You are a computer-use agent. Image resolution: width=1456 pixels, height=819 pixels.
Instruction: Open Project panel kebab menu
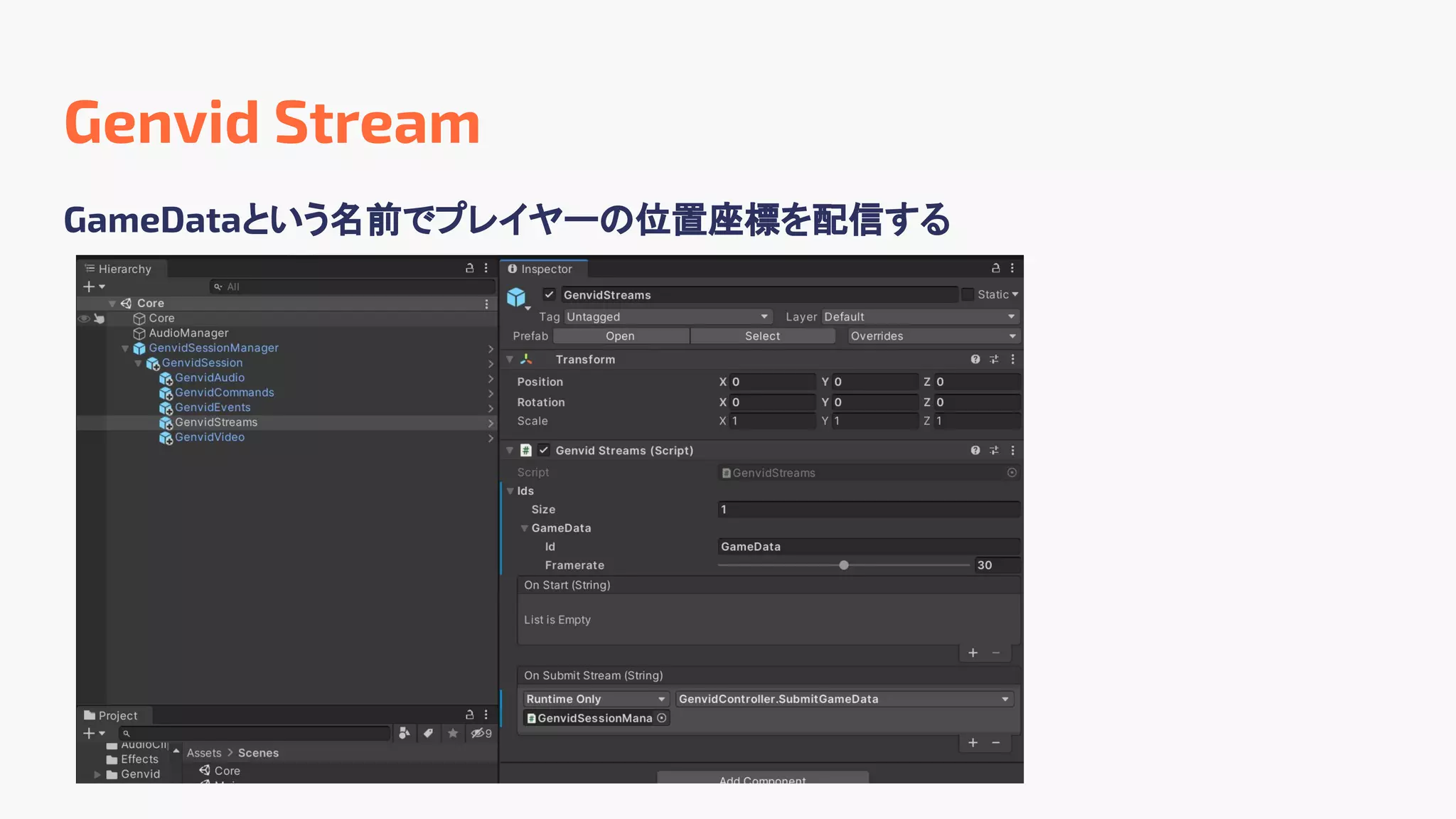[x=486, y=714]
